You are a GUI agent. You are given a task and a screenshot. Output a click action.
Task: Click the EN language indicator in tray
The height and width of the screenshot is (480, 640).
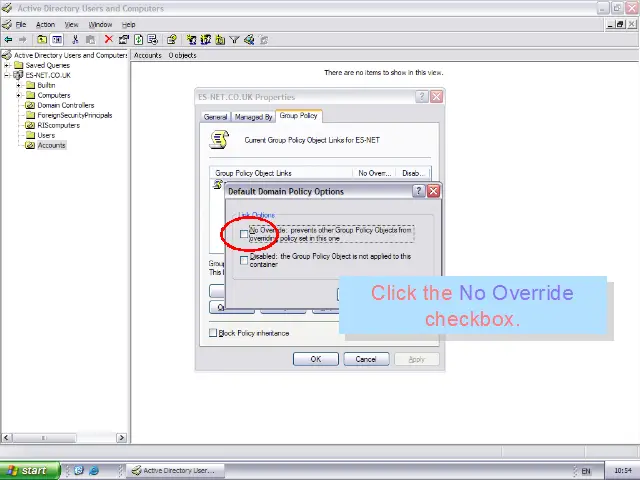[586, 471]
